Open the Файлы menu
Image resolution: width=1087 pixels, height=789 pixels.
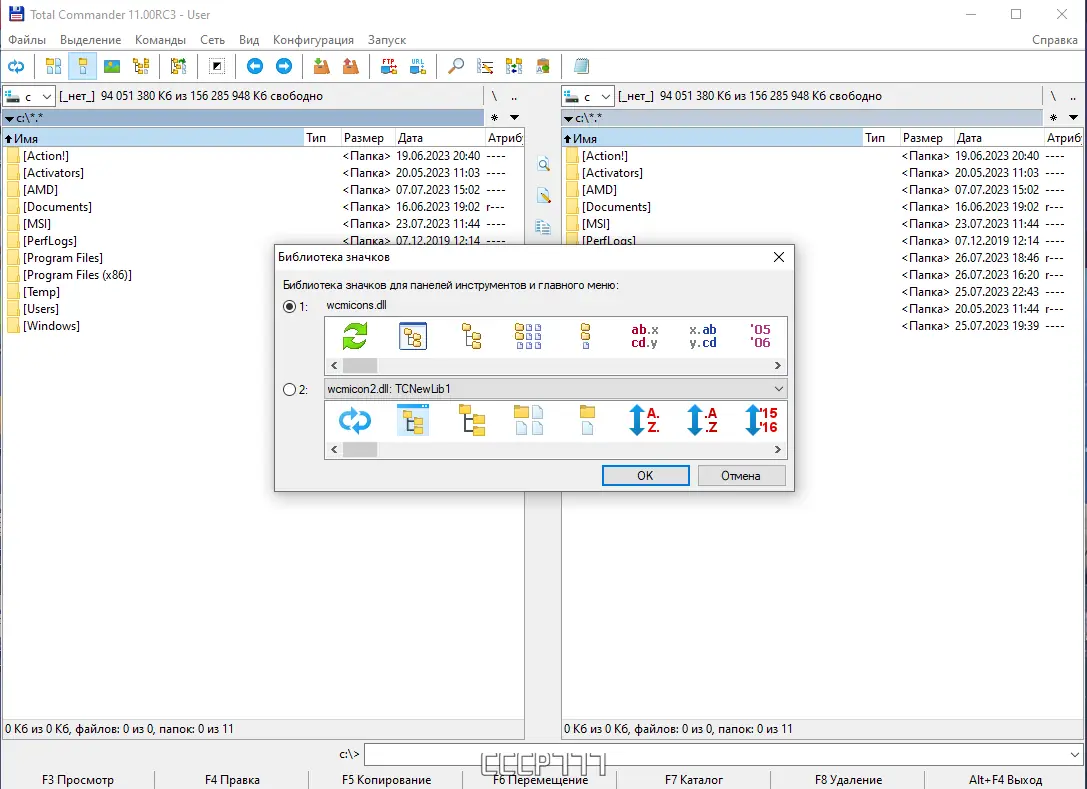point(27,40)
